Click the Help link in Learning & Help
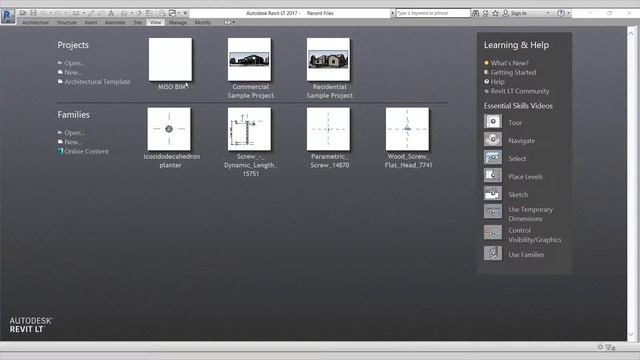 tap(498, 82)
